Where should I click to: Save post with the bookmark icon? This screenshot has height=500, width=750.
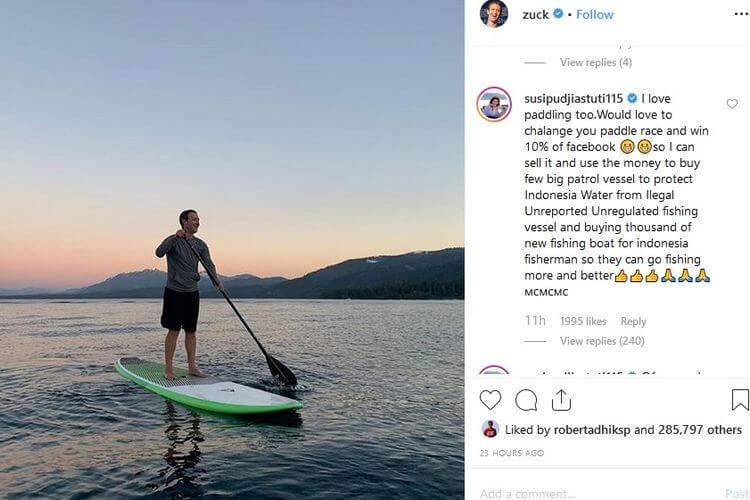tap(739, 400)
